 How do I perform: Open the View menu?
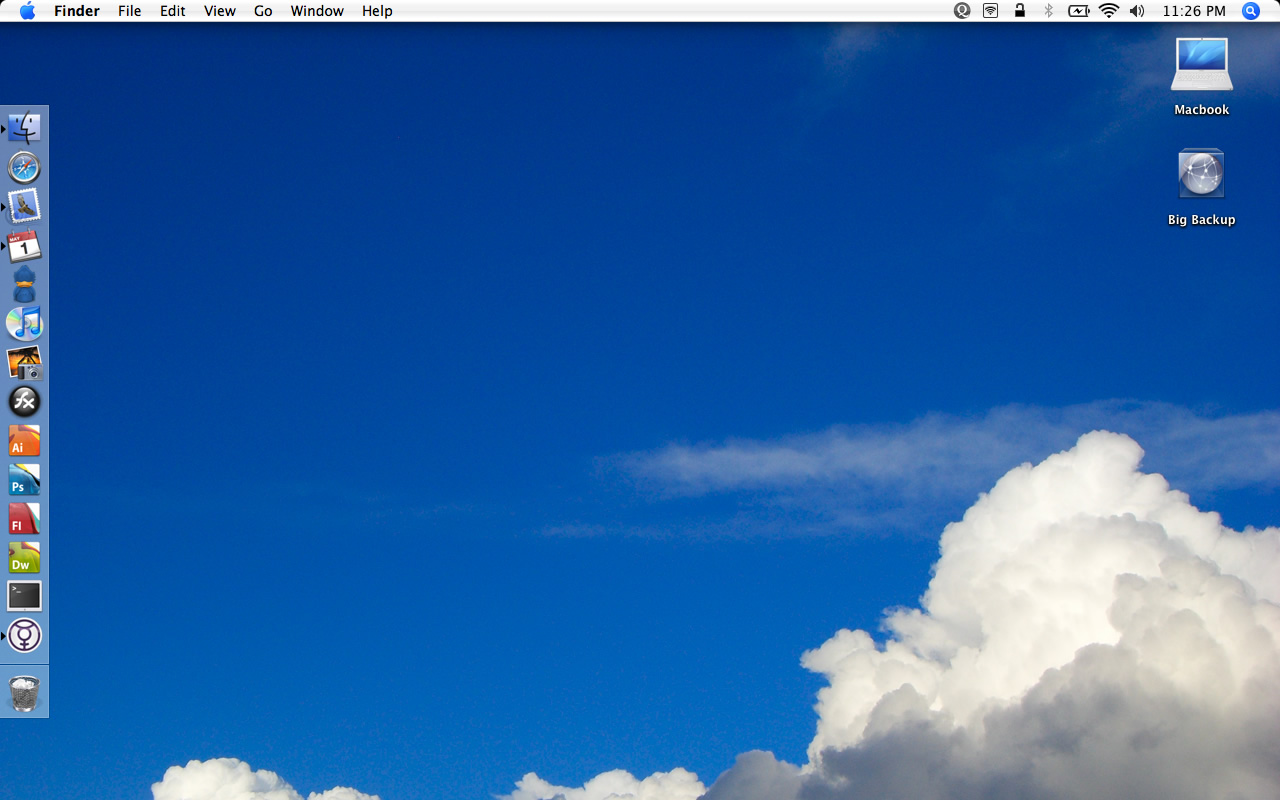220,11
